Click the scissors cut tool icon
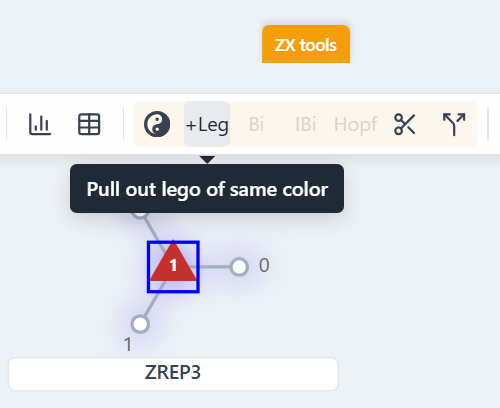 404,124
